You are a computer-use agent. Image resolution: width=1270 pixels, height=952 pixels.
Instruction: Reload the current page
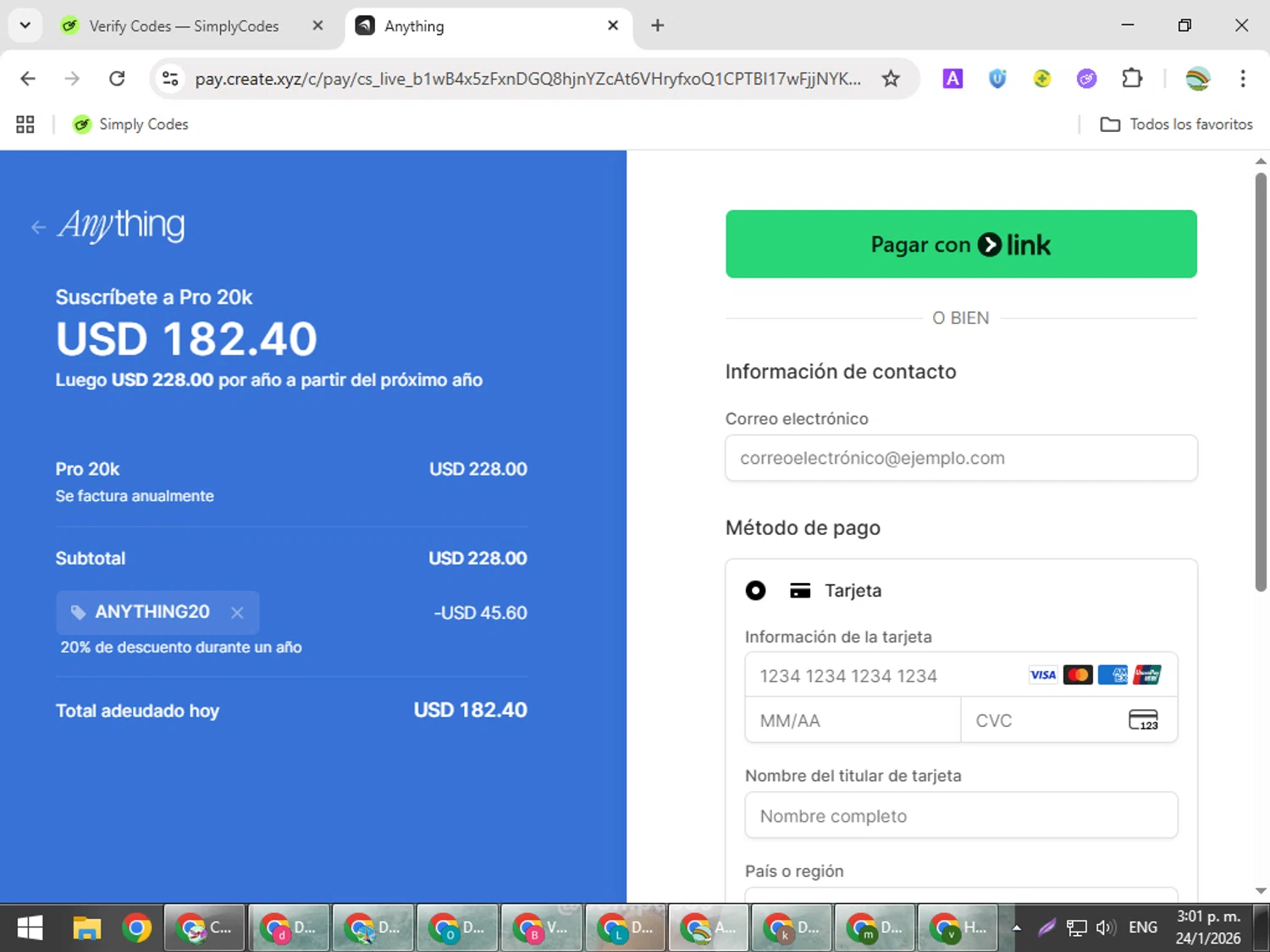(x=117, y=79)
